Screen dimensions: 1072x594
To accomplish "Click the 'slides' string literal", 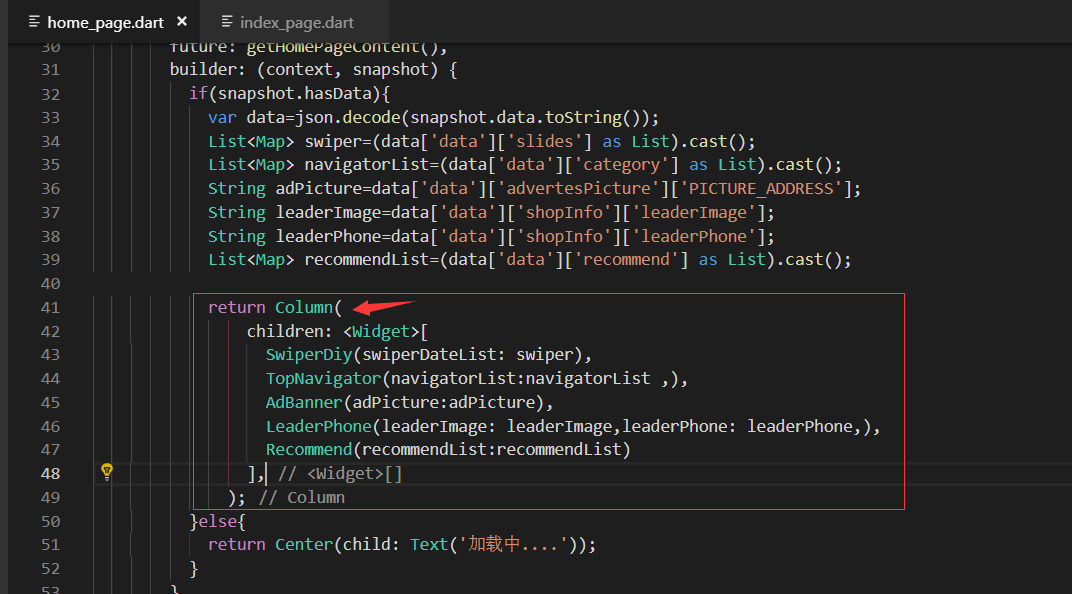I will 544,141.
